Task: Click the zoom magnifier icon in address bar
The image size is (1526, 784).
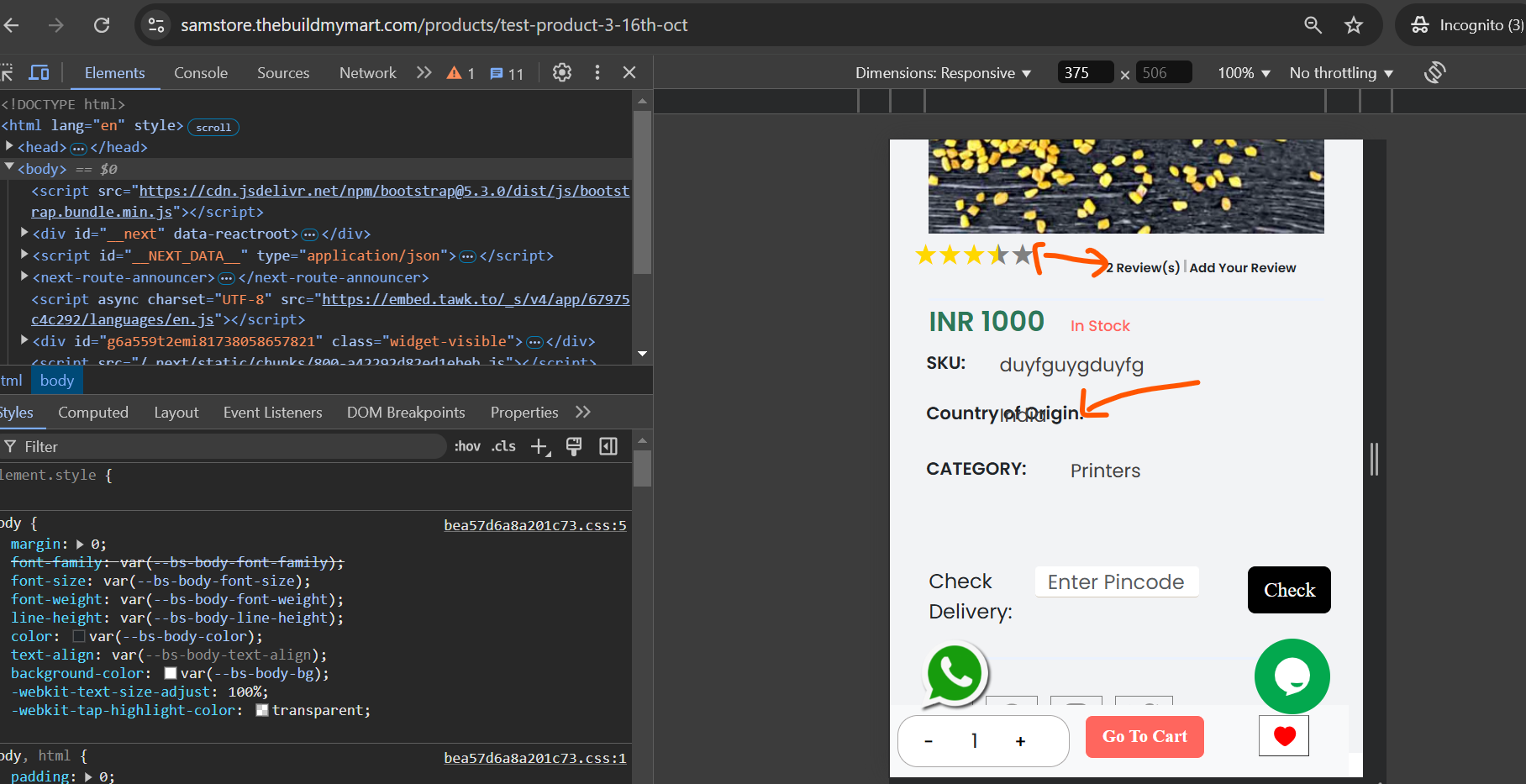Action: (x=1313, y=25)
